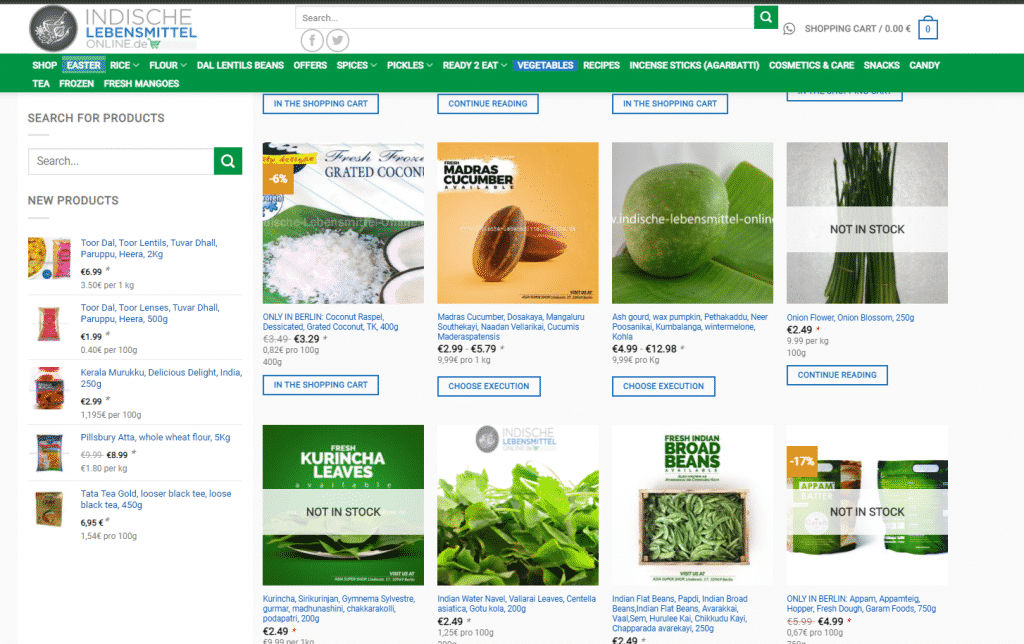
Task: Open Tata Tea Gold product link
Action: [155, 499]
